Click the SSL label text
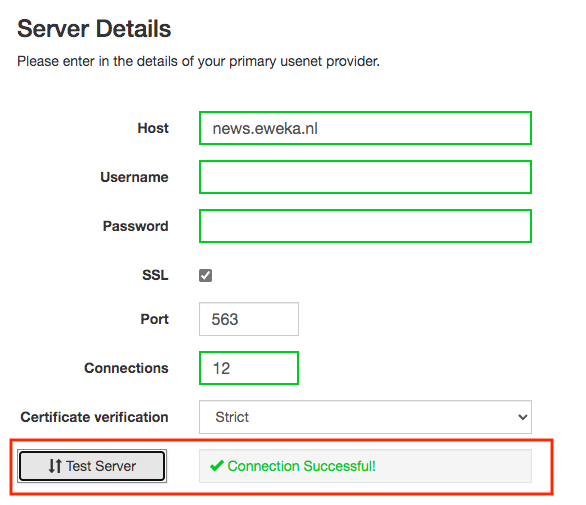This screenshot has width=586, height=505. click(155, 275)
